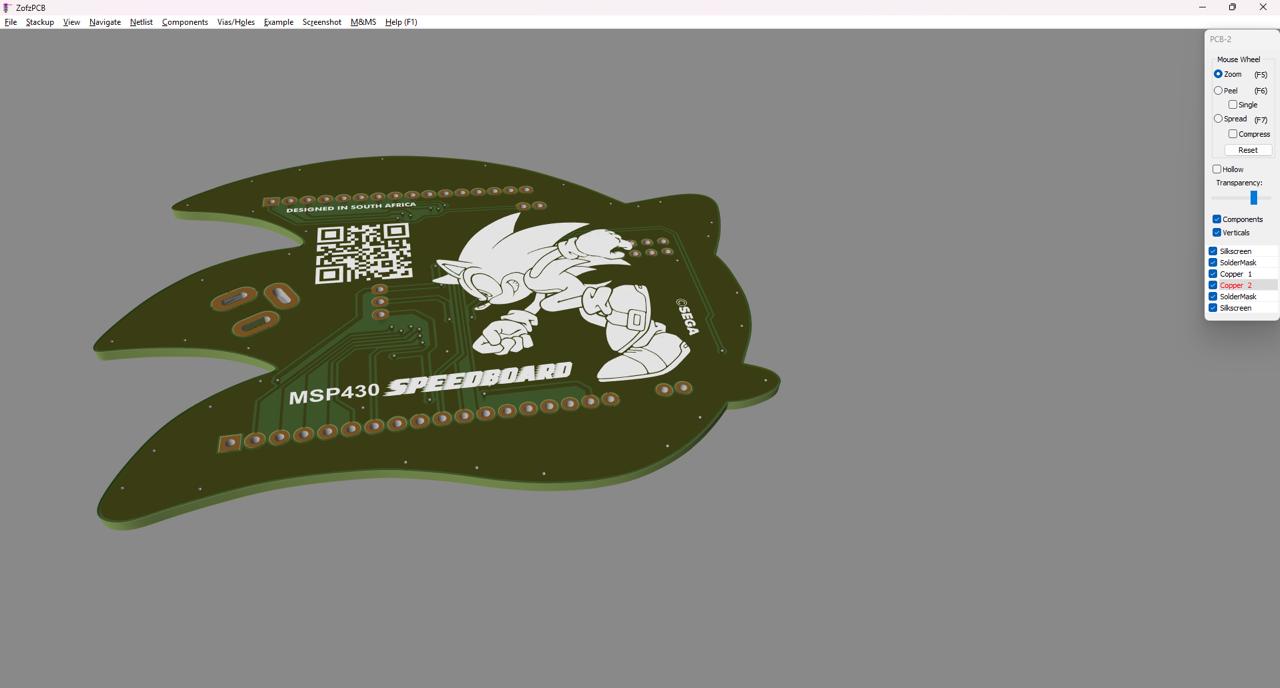Open the Help (F1) menu
The width and height of the screenshot is (1280, 688).
(401, 22)
